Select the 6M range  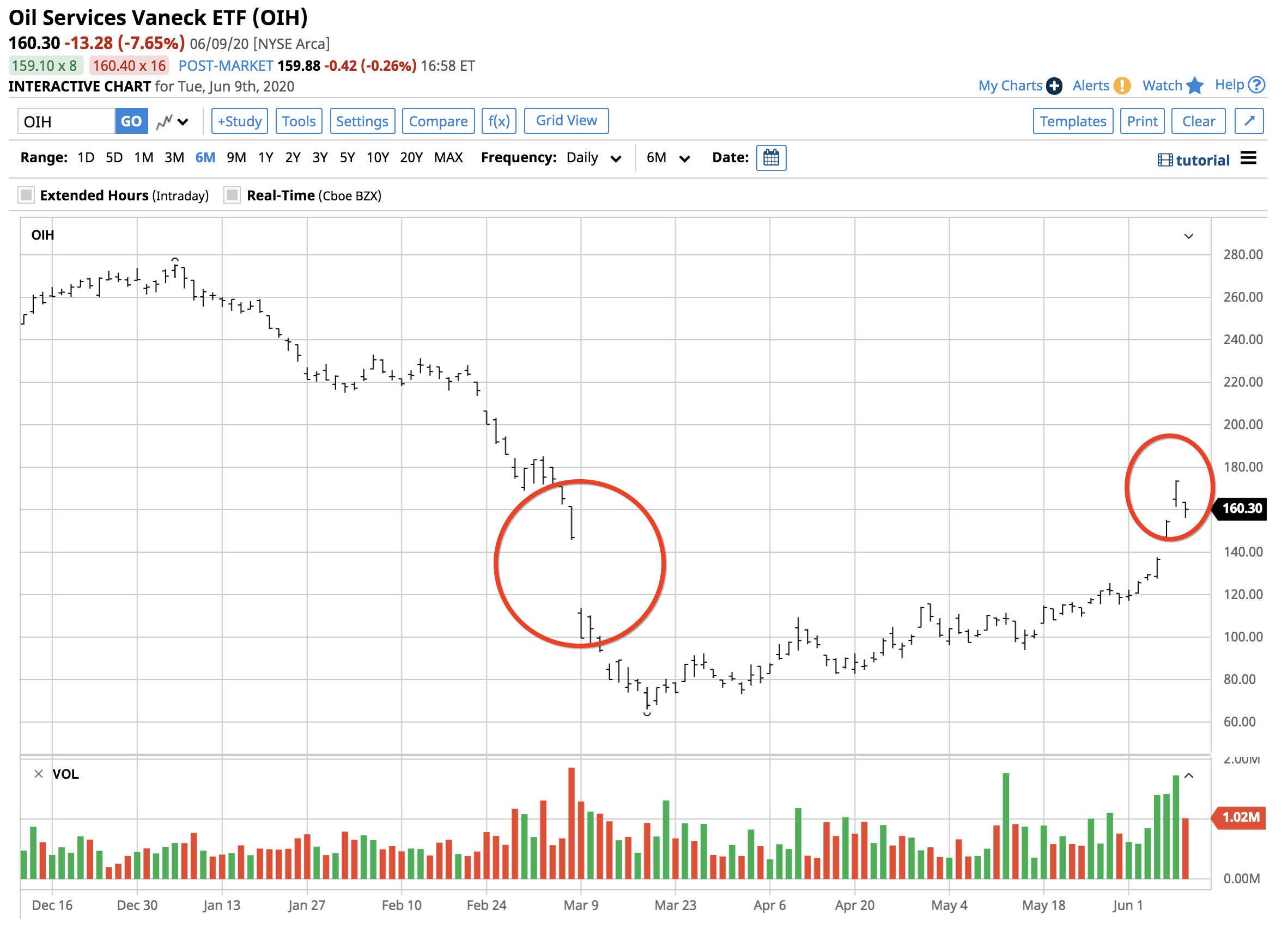205,158
